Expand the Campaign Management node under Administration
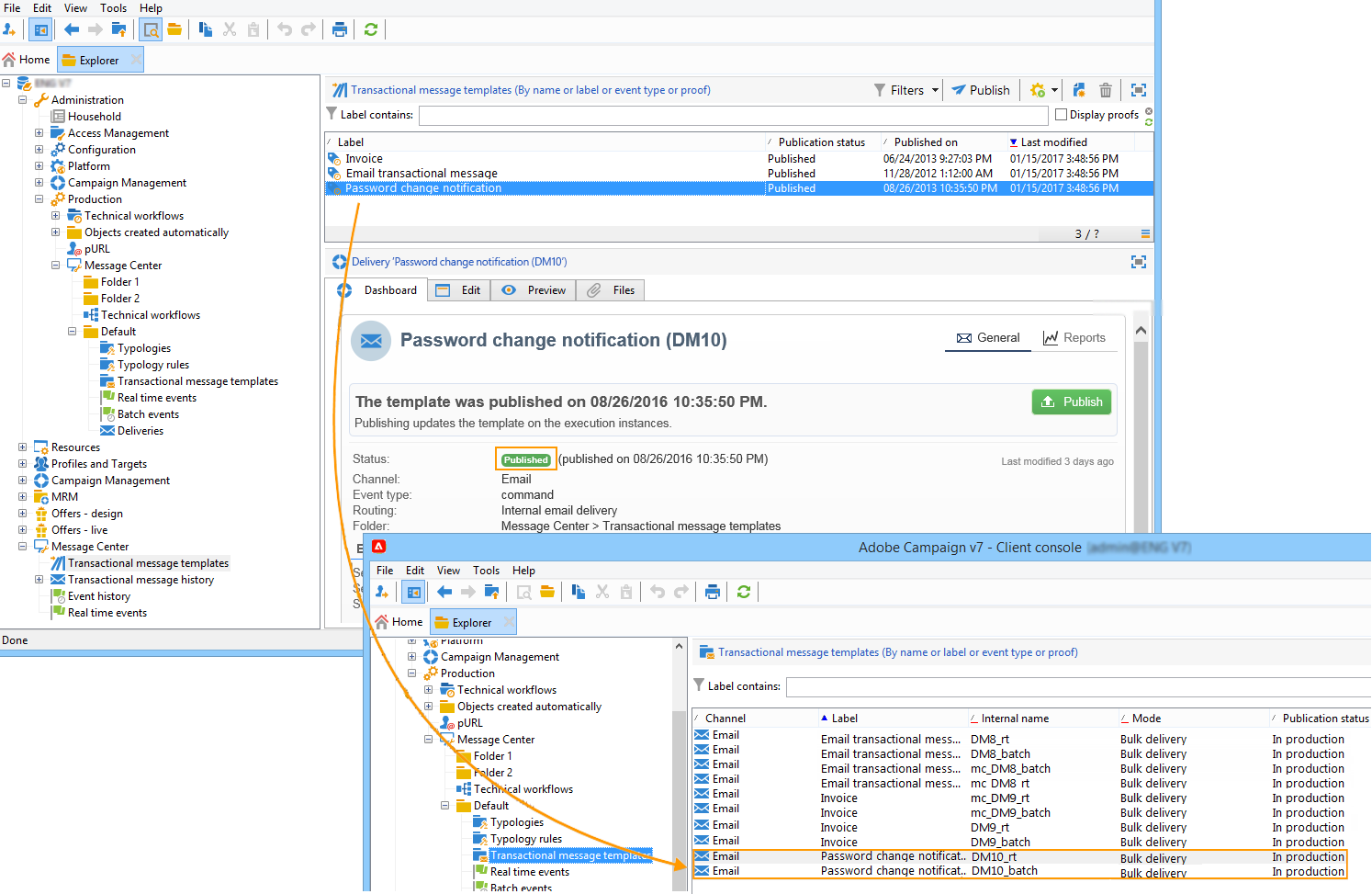Image resolution: width=1372 pixels, height=894 pixels. click(x=39, y=183)
